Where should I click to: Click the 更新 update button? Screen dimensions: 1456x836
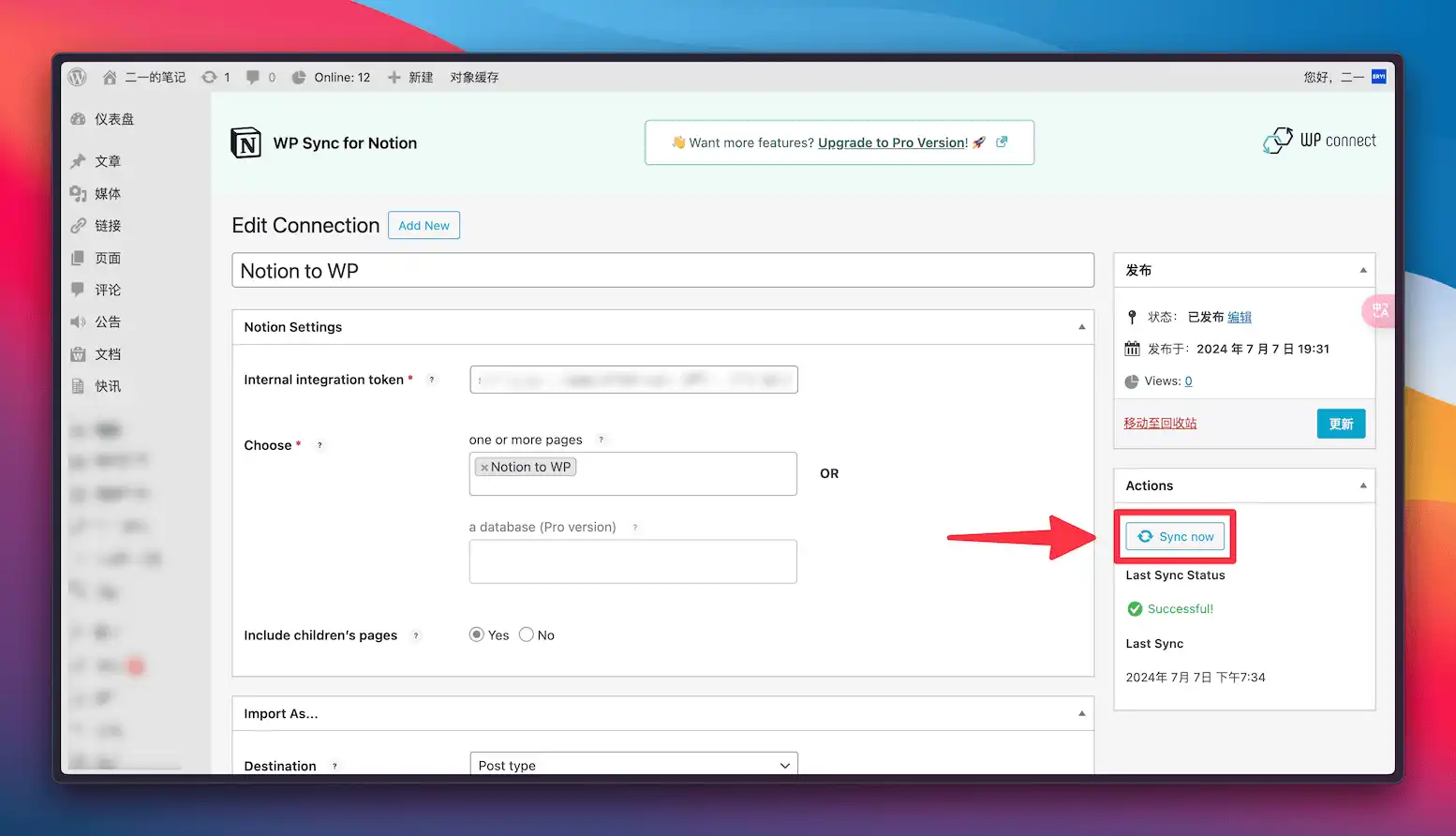click(1341, 424)
